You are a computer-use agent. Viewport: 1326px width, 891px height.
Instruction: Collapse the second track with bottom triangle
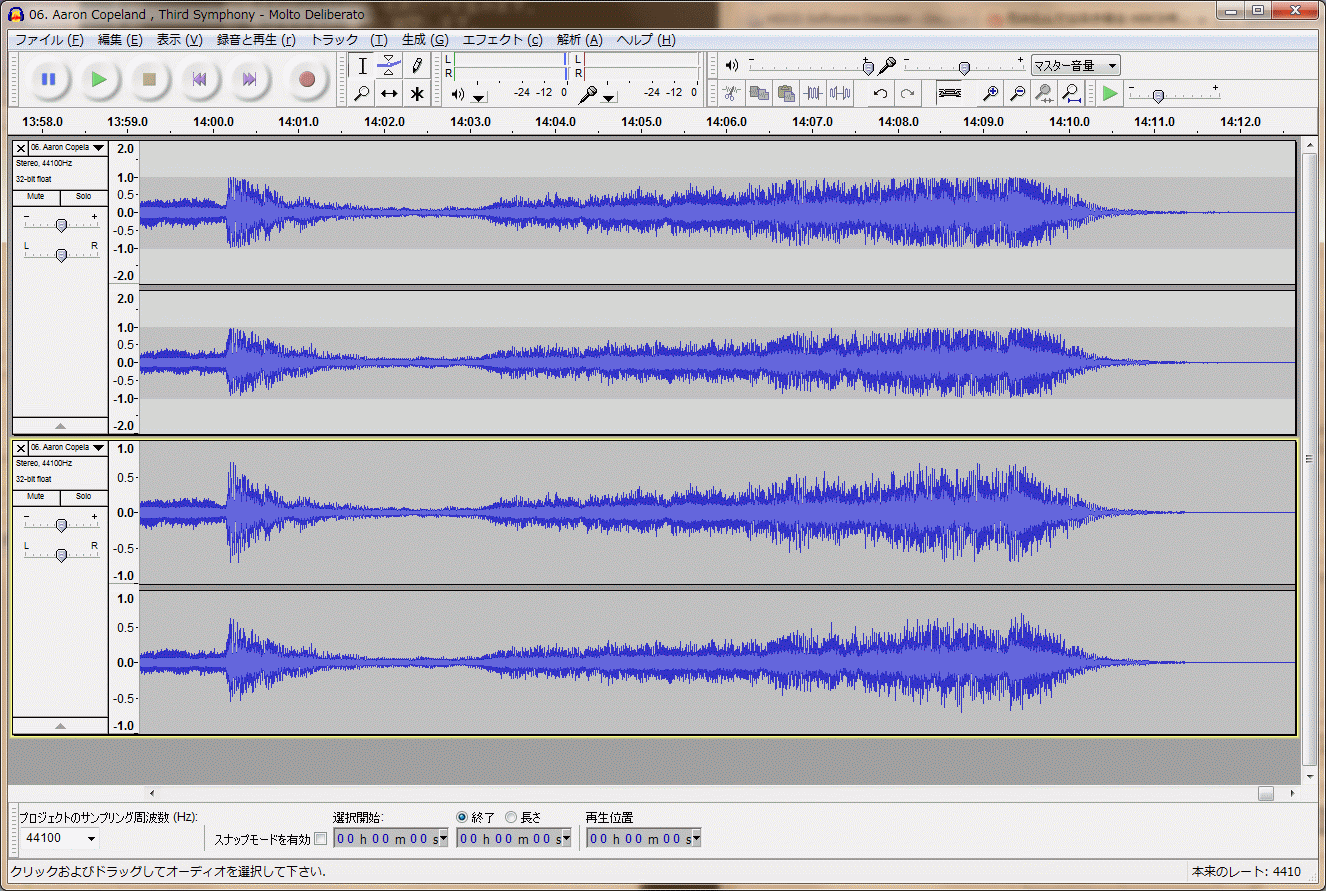click(x=60, y=725)
